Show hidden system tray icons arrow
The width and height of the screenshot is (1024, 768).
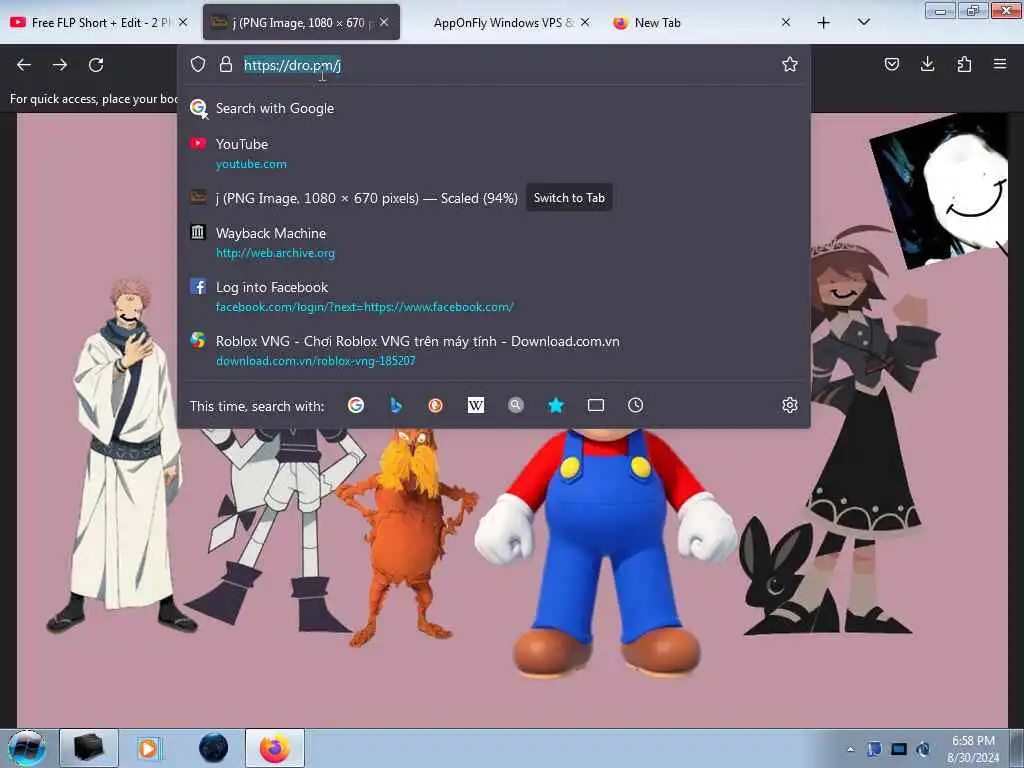click(850, 749)
